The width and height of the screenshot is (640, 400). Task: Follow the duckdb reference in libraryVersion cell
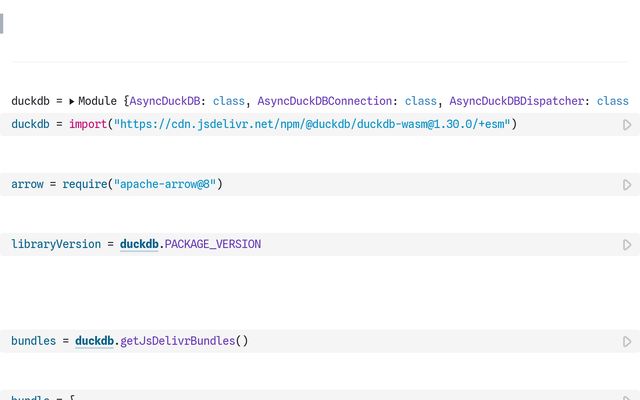click(x=139, y=244)
